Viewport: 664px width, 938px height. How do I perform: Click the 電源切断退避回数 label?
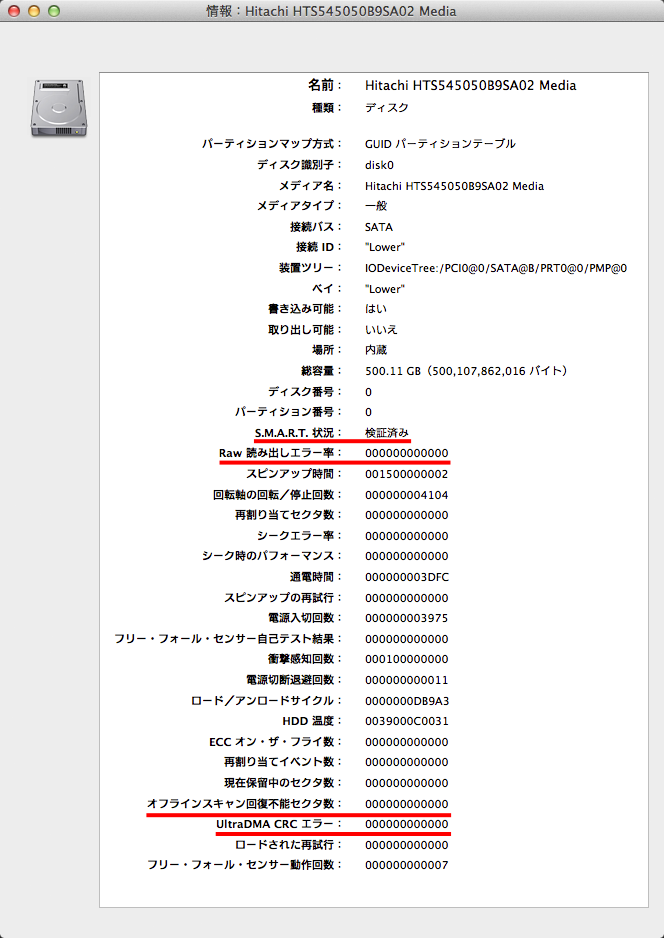click(x=294, y=680)
